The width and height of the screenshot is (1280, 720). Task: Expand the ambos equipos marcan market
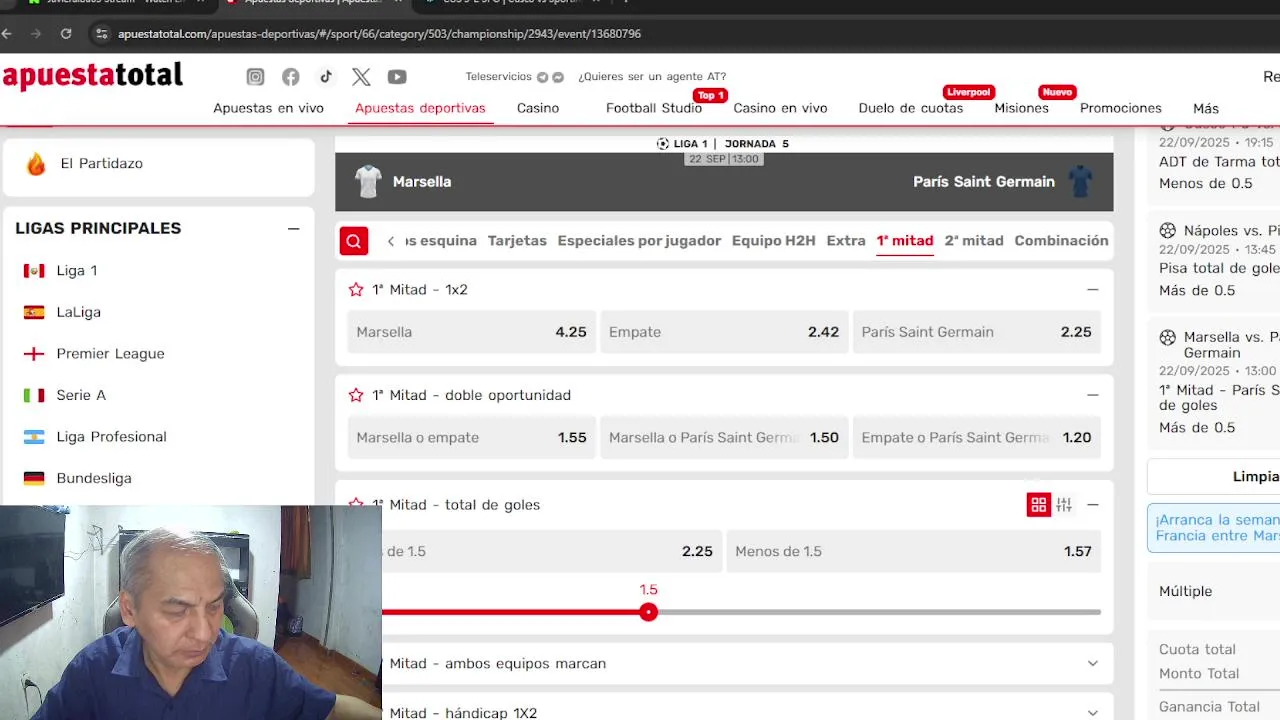pyautogui.click(x=1092, y=663)
